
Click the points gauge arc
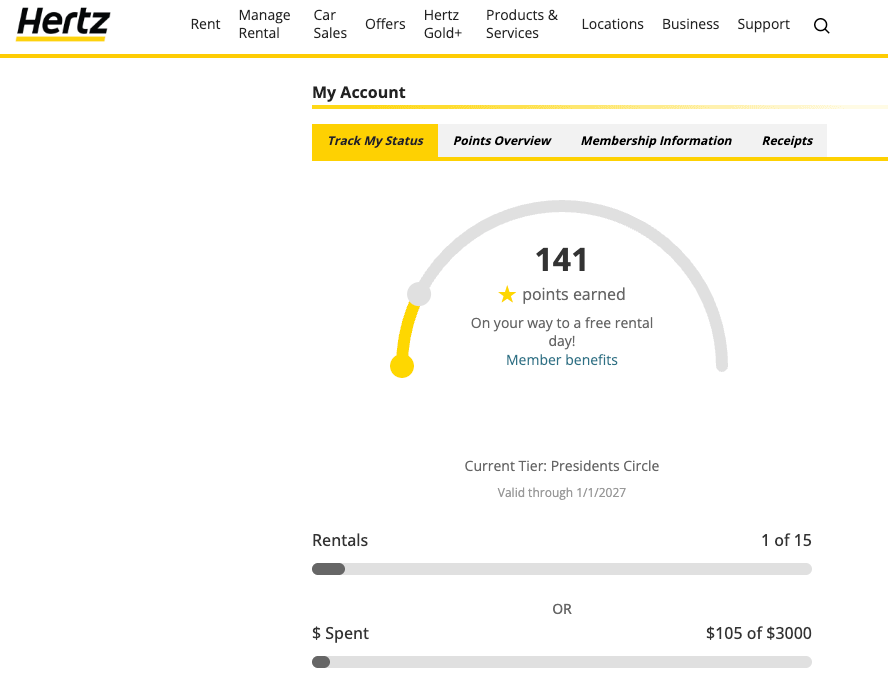click(x=561, y=206)
